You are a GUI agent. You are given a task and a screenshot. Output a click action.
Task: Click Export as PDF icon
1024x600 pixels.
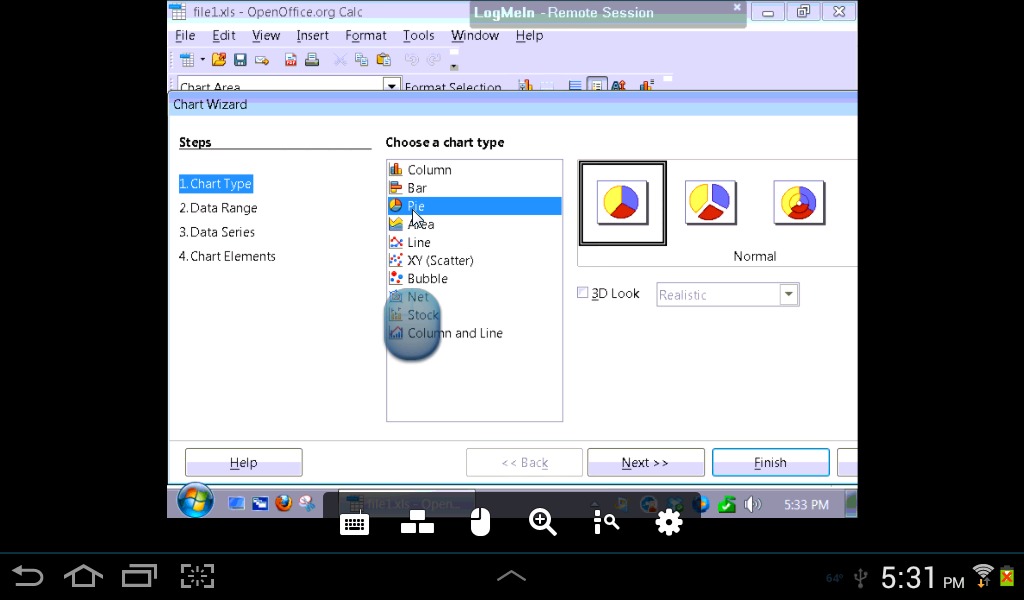click(x=291, y=60)
